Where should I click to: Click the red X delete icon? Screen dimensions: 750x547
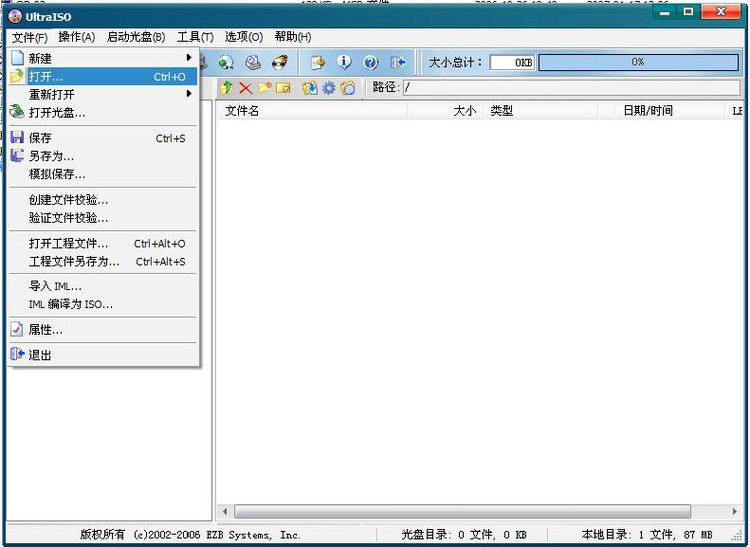click(245, 88)
